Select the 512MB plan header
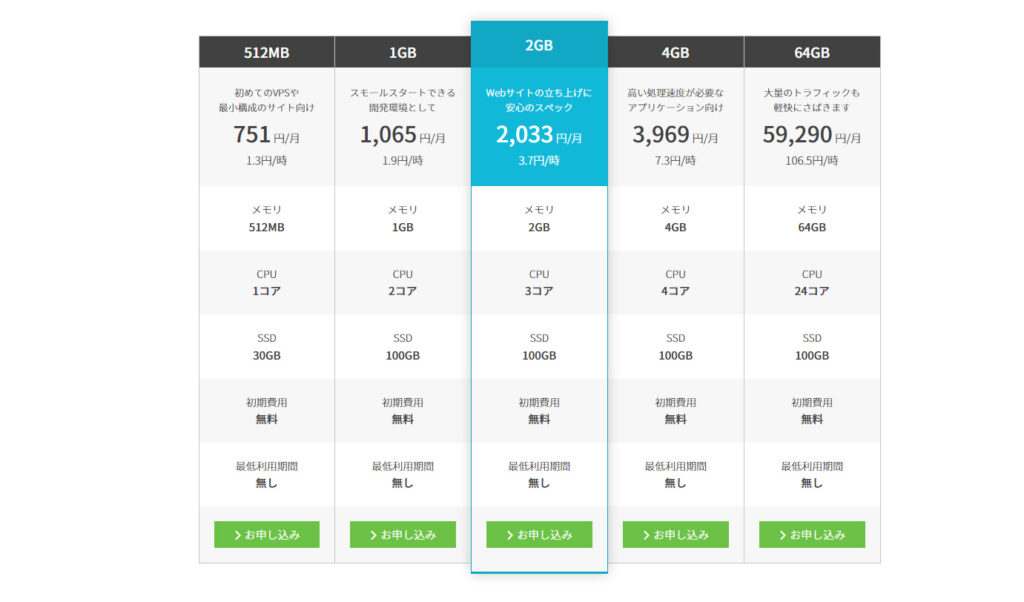The image size is (1024, 602). tap(266, 52)
